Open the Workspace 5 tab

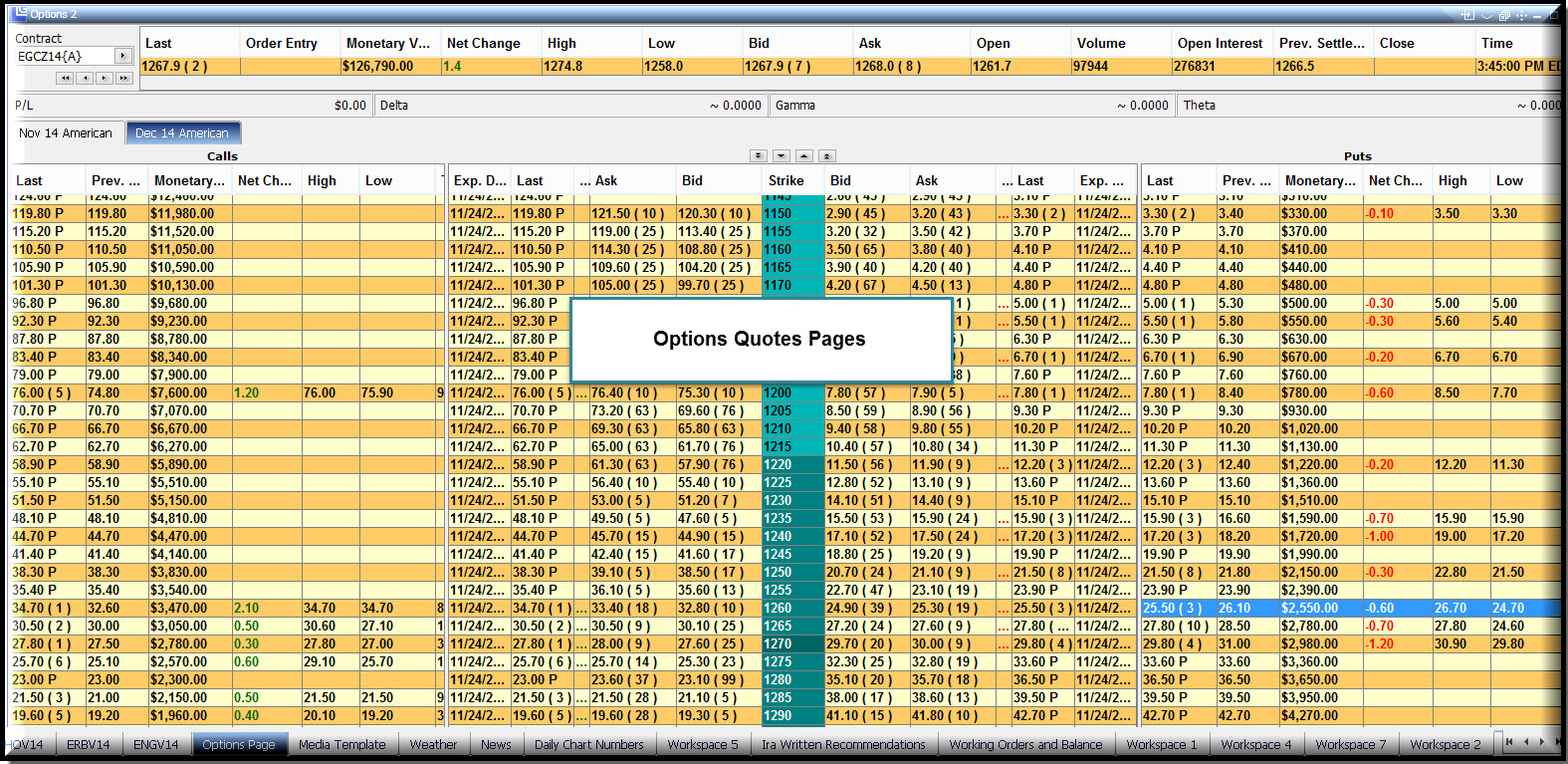pos(703,744)
